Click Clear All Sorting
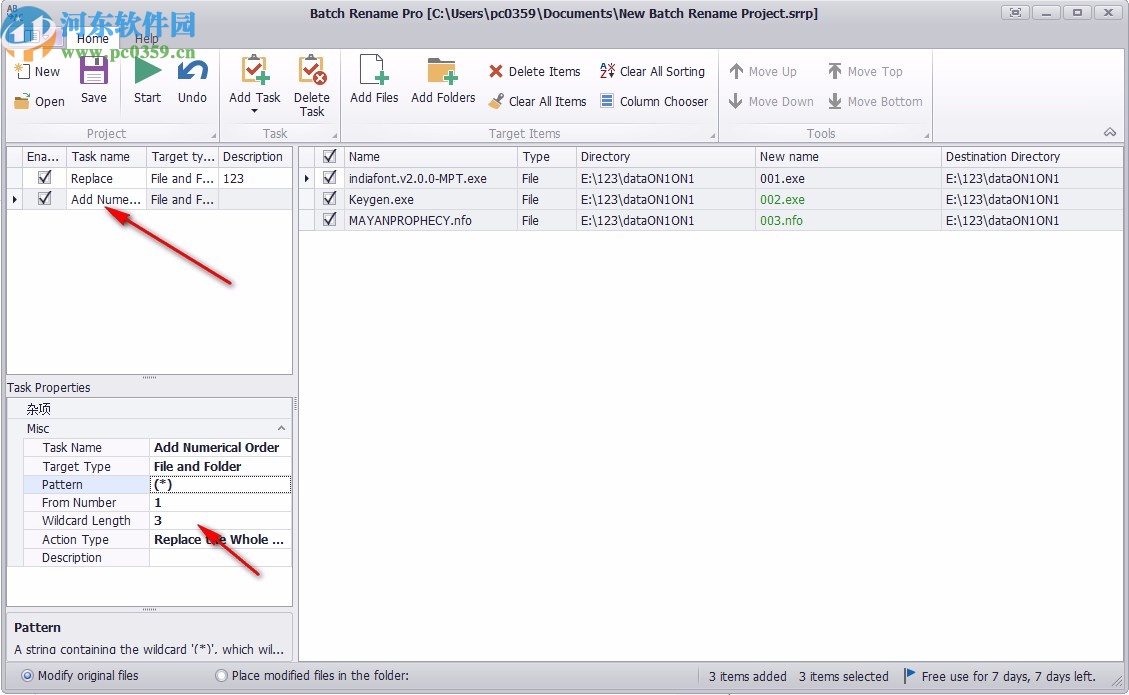Screen dimensions: 1129x695 [652, 71]
